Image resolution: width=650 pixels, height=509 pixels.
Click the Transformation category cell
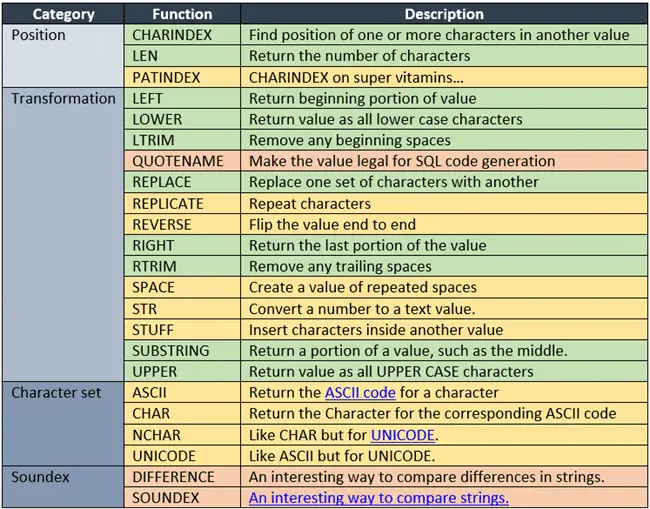coord(63,234)
